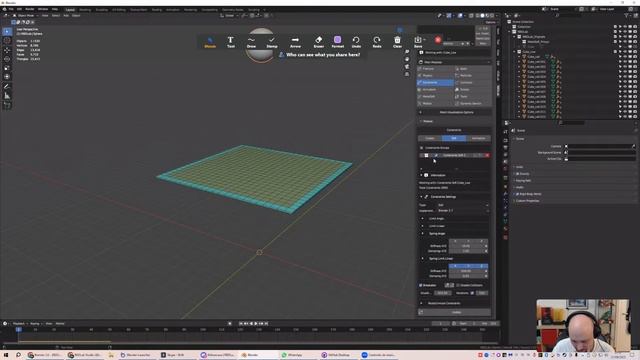
Task: Toggle the Breakable checkbox
Action: click(421, 285)
